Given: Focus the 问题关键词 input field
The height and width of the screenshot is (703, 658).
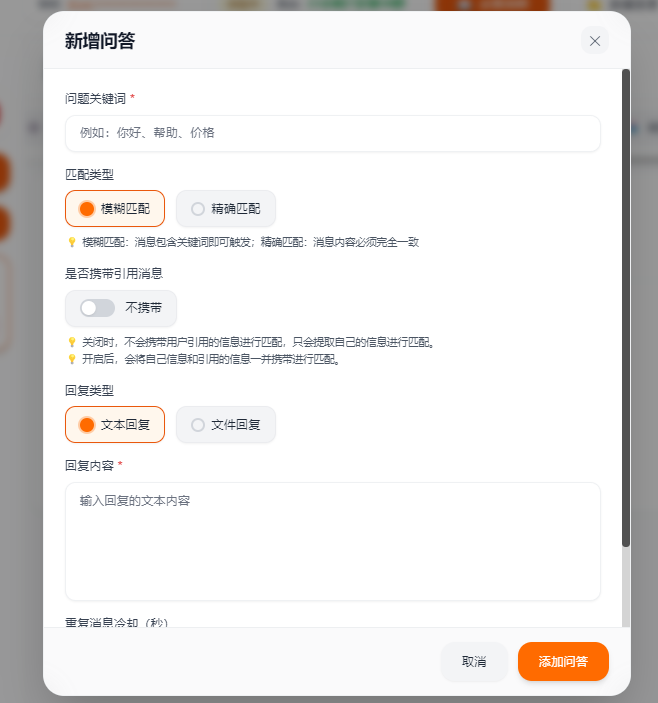Looking at the screenshot, I should coord(332,133).
